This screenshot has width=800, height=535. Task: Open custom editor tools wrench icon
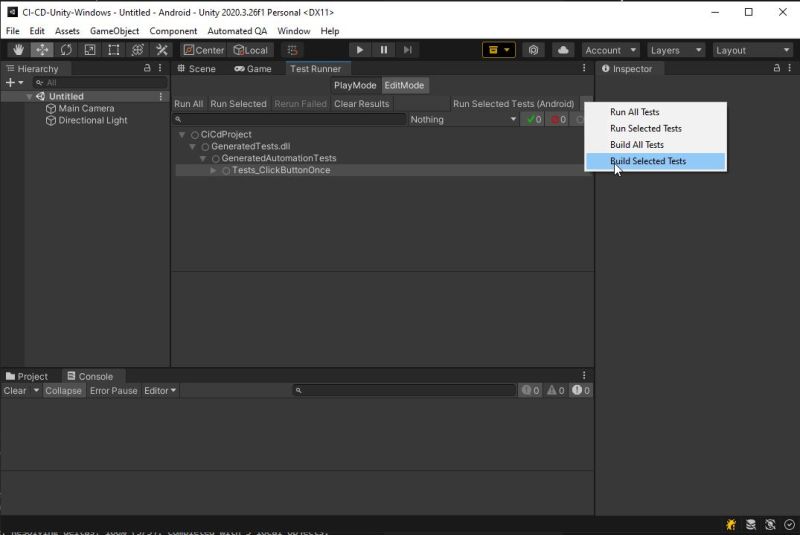pos(162,50)
